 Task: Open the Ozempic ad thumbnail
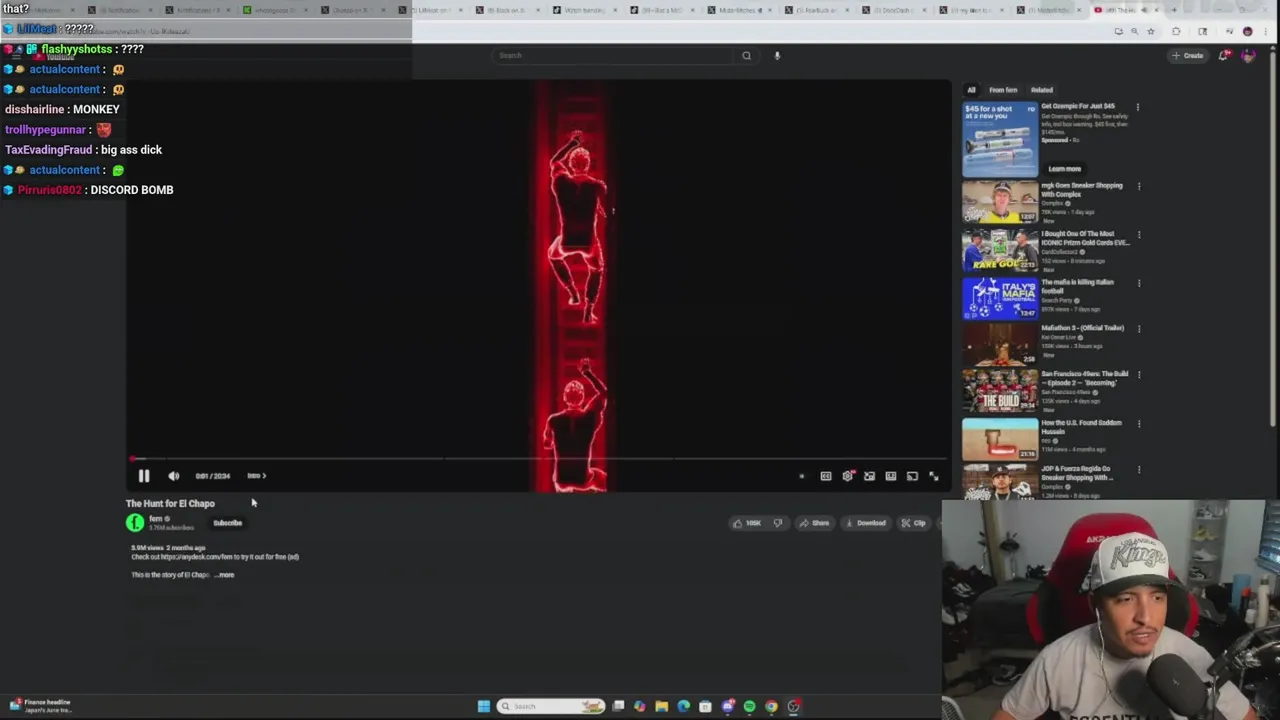(1000, 139)
